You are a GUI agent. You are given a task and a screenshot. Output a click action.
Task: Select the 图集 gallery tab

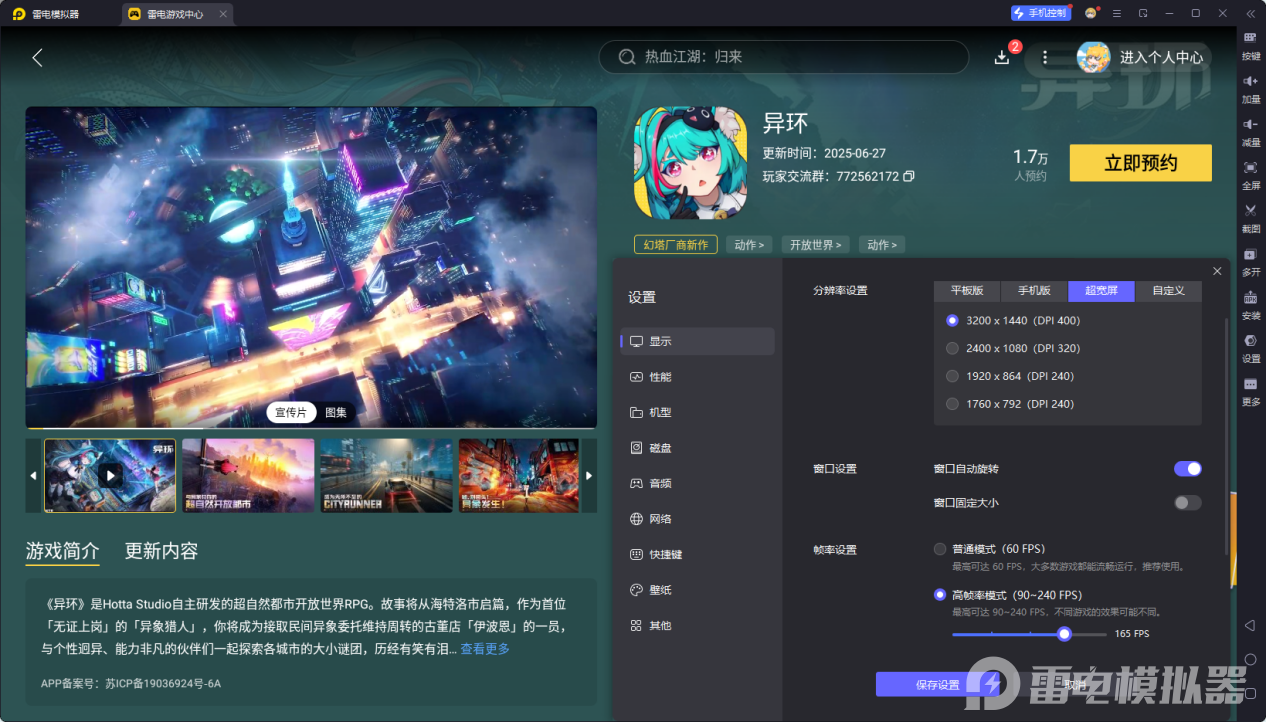click(336, 412)
